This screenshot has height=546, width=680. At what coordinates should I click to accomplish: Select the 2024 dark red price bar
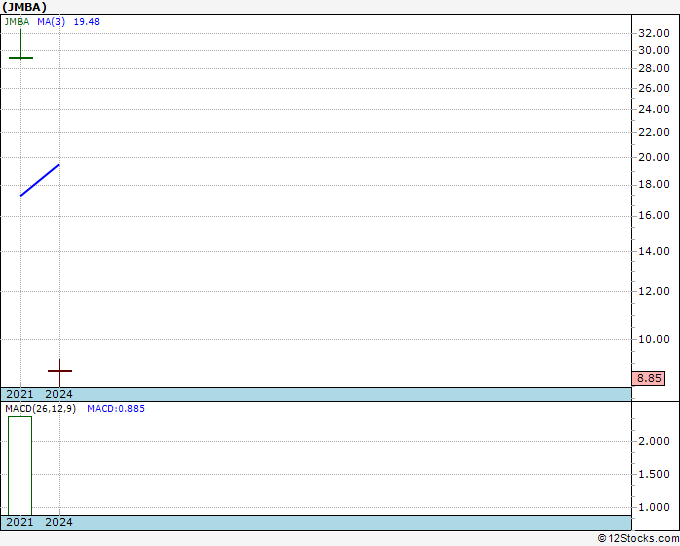[59, 373]
